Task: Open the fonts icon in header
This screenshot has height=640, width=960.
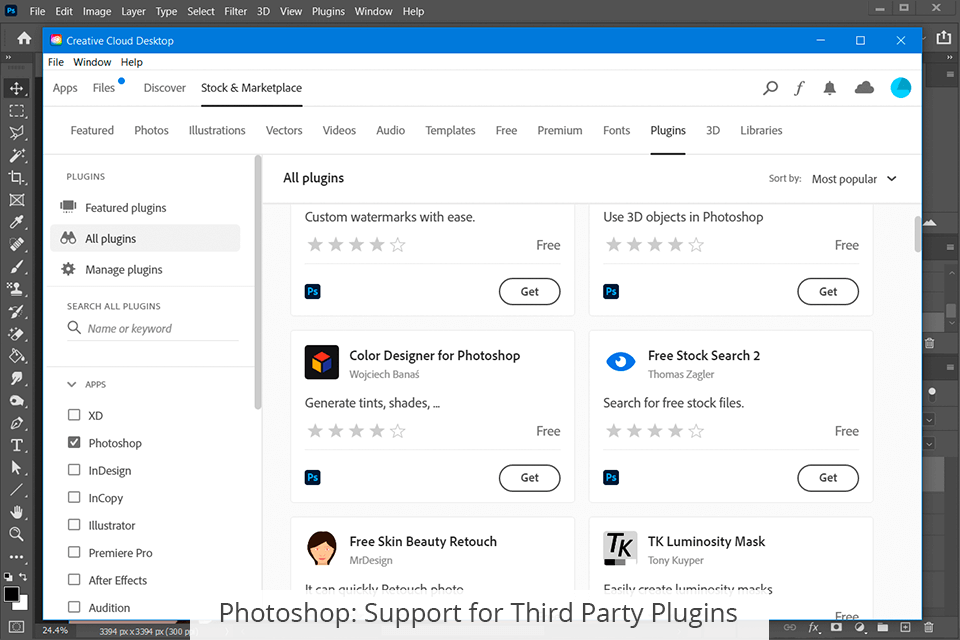Action: pyautogui.click(x=799, y=88)
